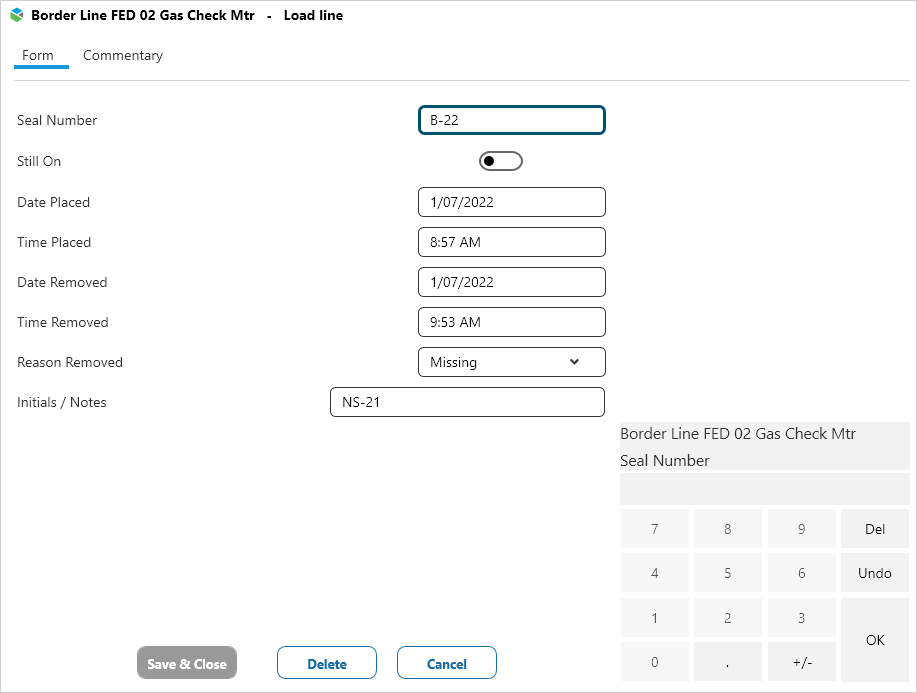Edit the Time Placed field
Viewport: 917px width, 693px height.
click(511, 242)
